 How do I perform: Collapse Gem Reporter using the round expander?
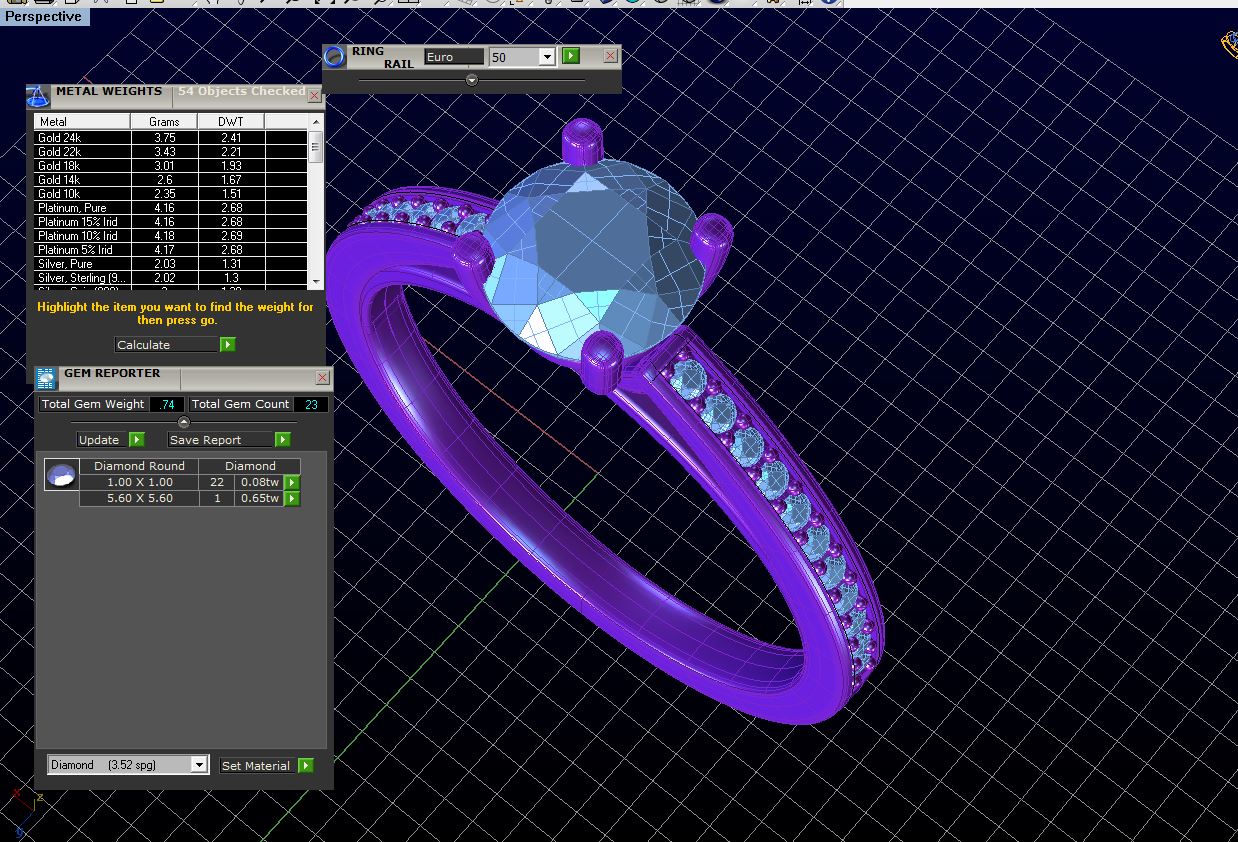coord(183,422)
